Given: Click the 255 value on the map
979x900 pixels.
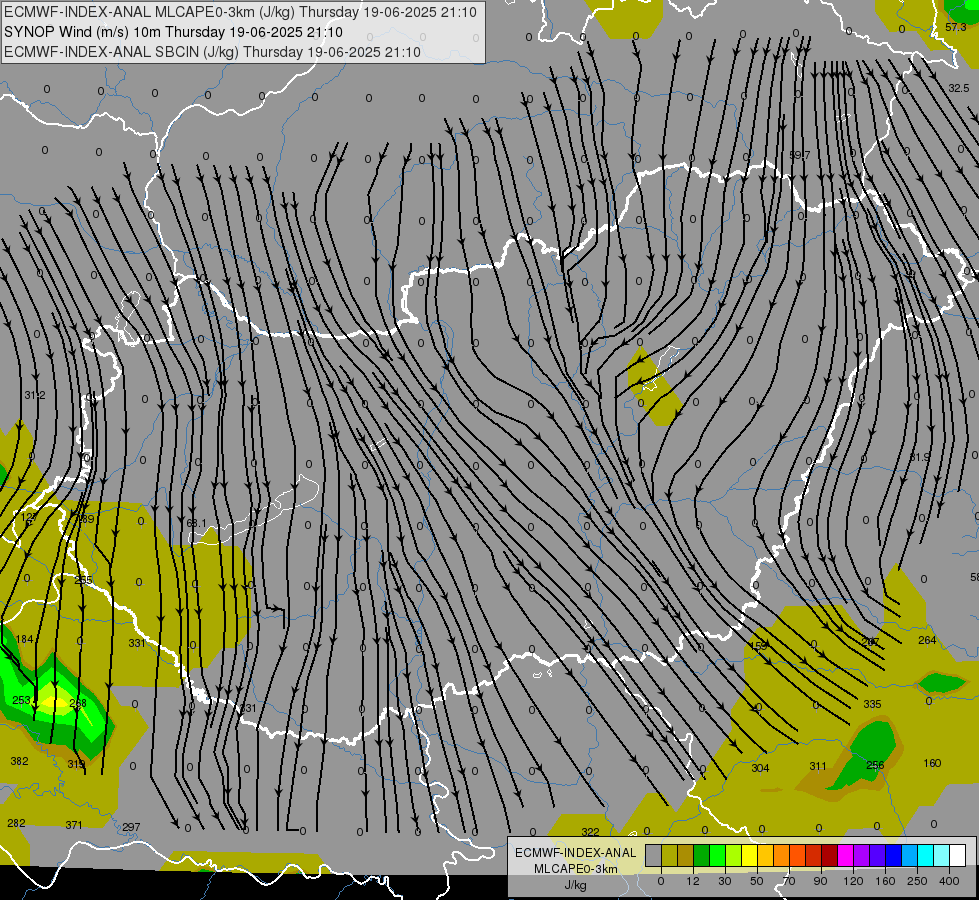Looking at the screenshot, I should point(83,580).
